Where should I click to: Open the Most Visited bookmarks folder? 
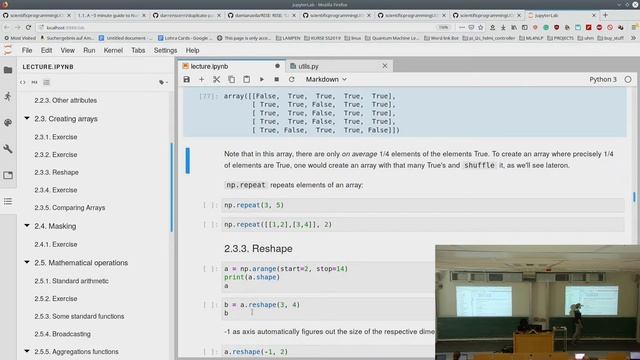point(20,38)
